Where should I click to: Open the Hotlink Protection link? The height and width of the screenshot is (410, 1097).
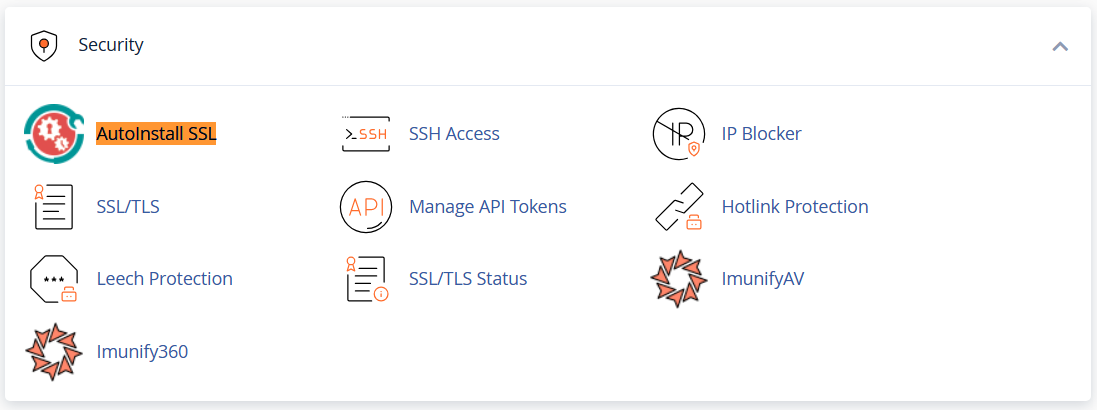click(795, 206)
